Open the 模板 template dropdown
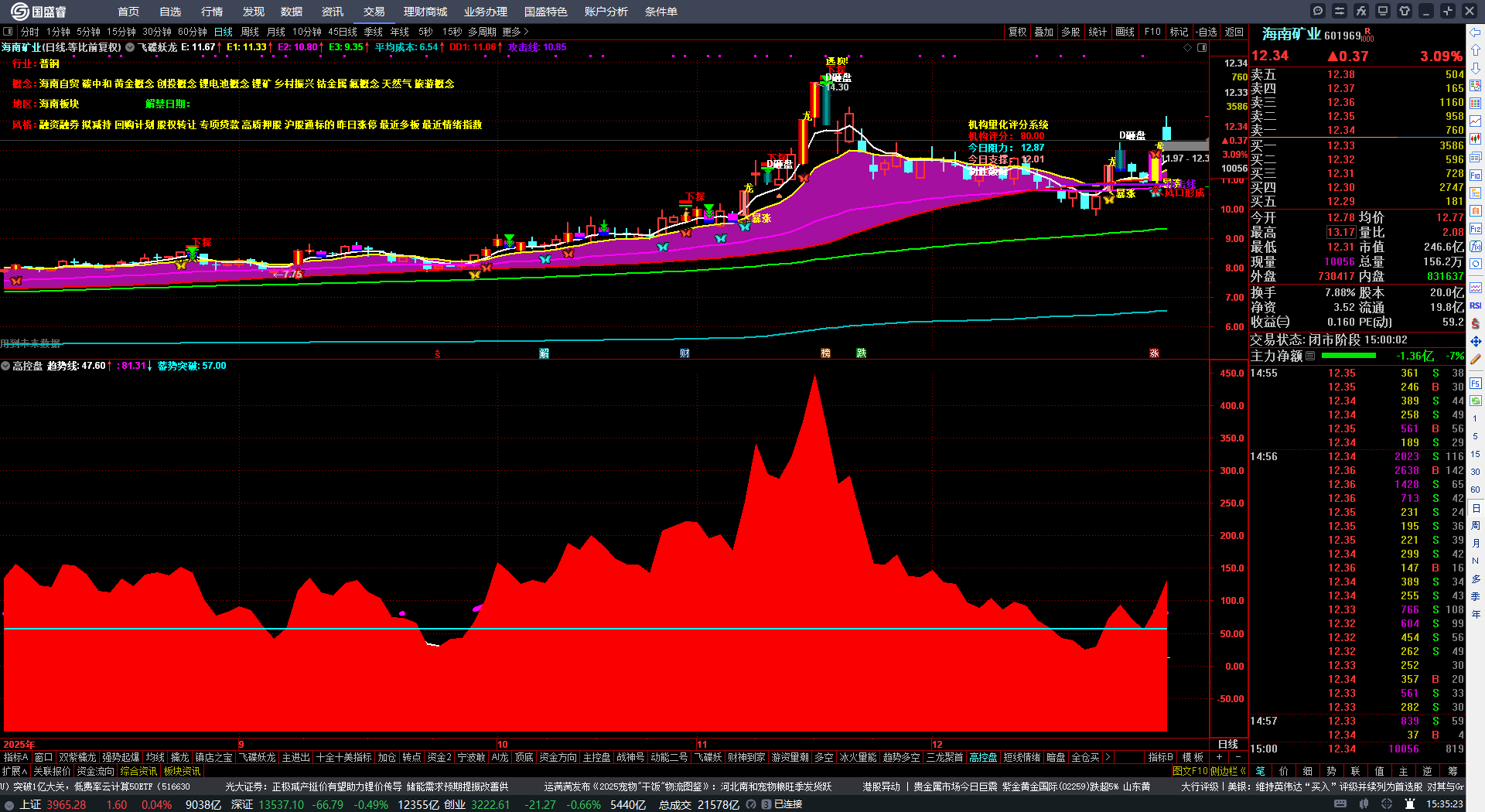1485x812 pixels. (x=1193, y=757)
